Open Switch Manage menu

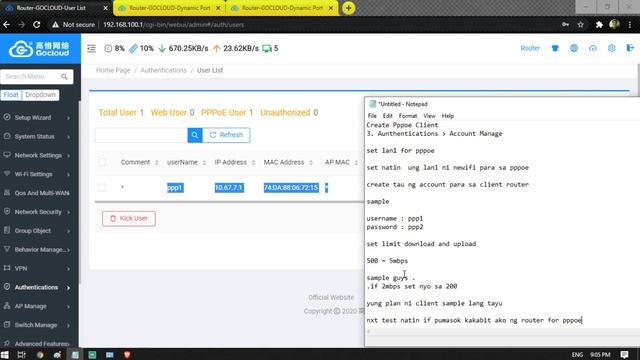click(x=39, y=325)
